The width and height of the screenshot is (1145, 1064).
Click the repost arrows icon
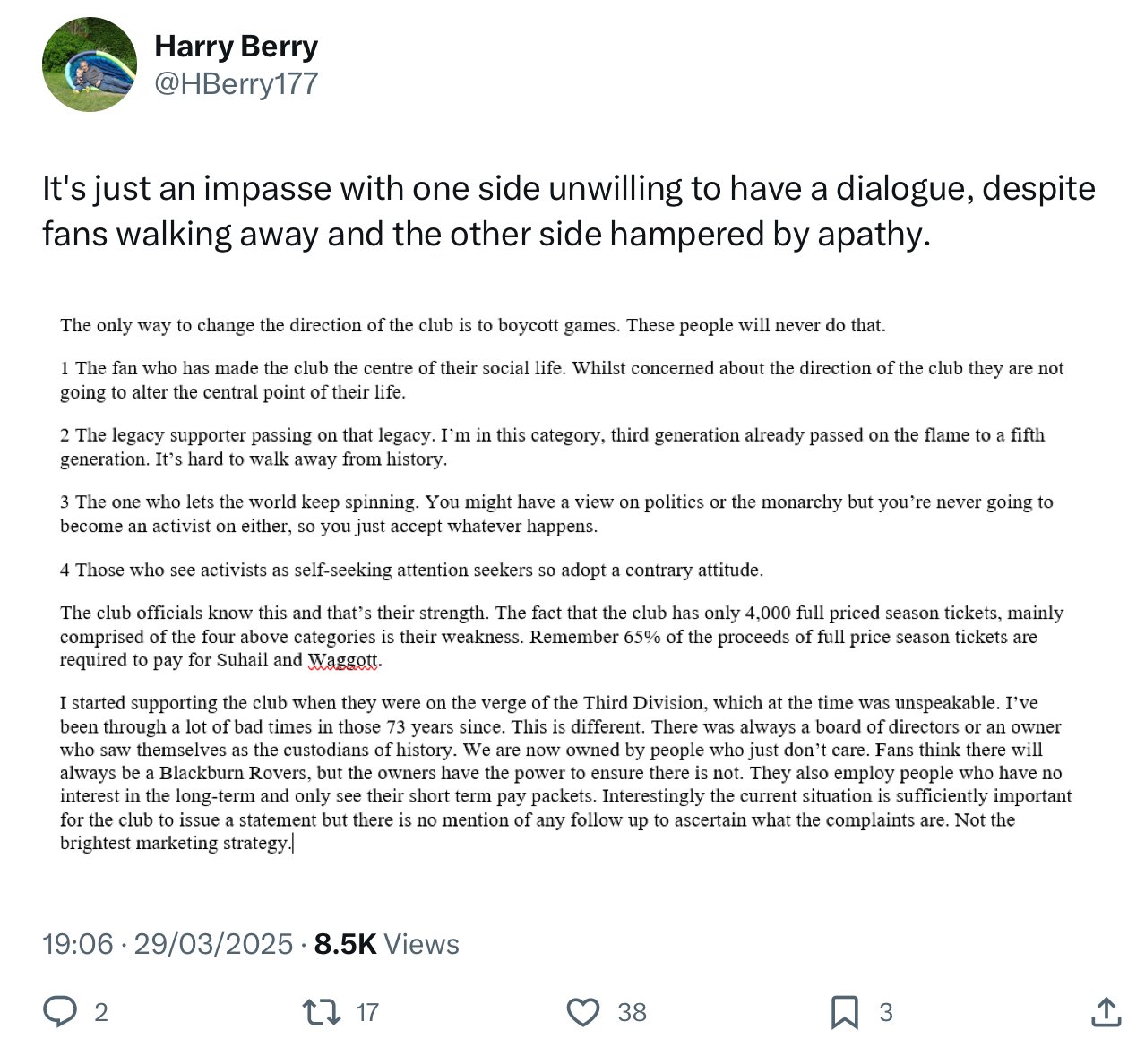pyautogui.click(x=322, y=1012)
